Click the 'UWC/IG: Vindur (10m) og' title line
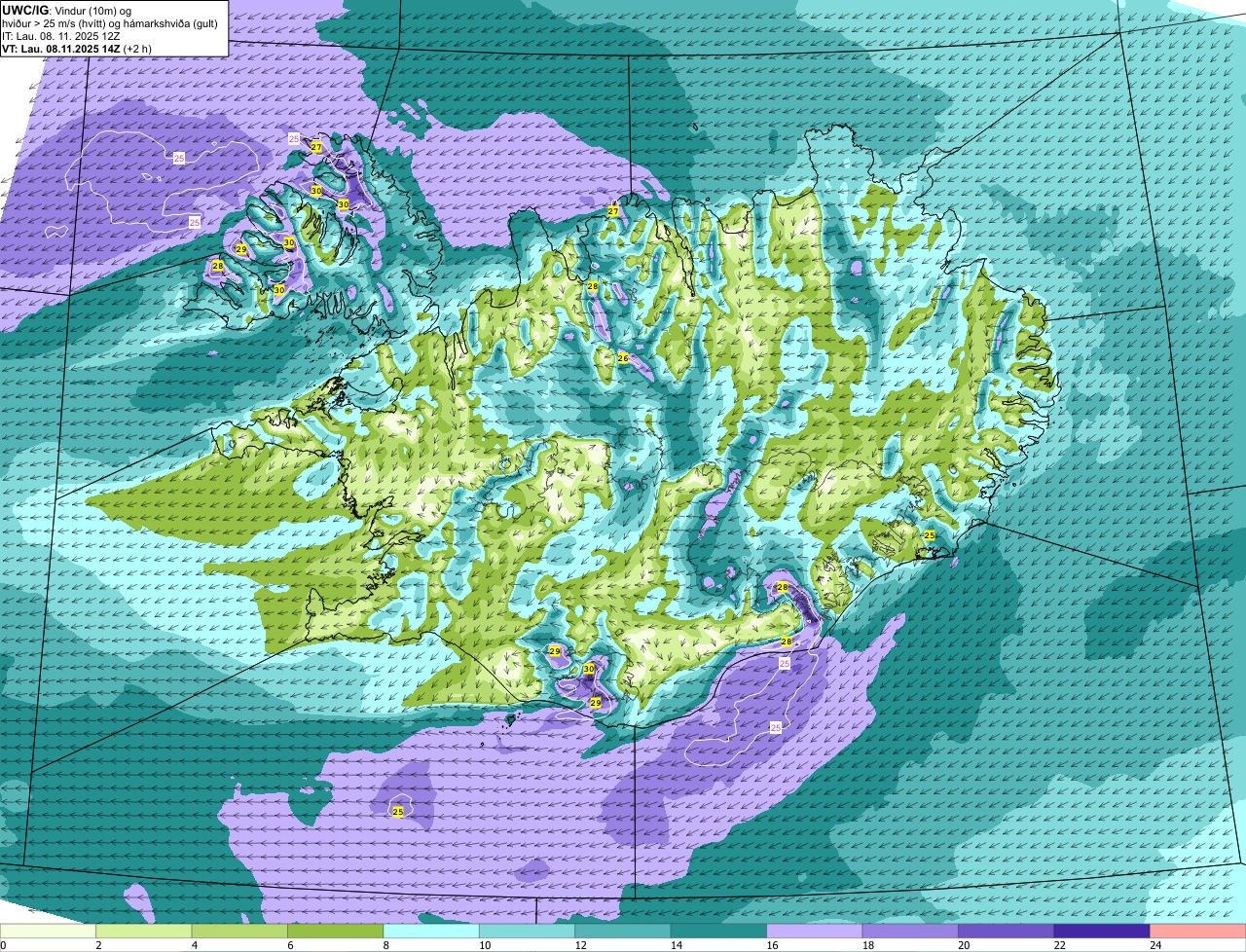Screen dimensions: 1246x952 (66, 11)
